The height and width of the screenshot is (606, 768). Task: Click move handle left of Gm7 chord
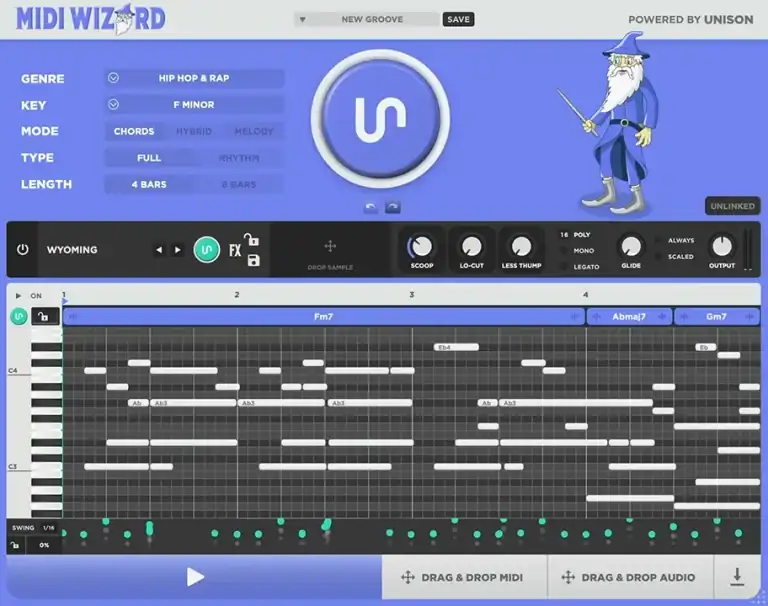coord(684,317)
